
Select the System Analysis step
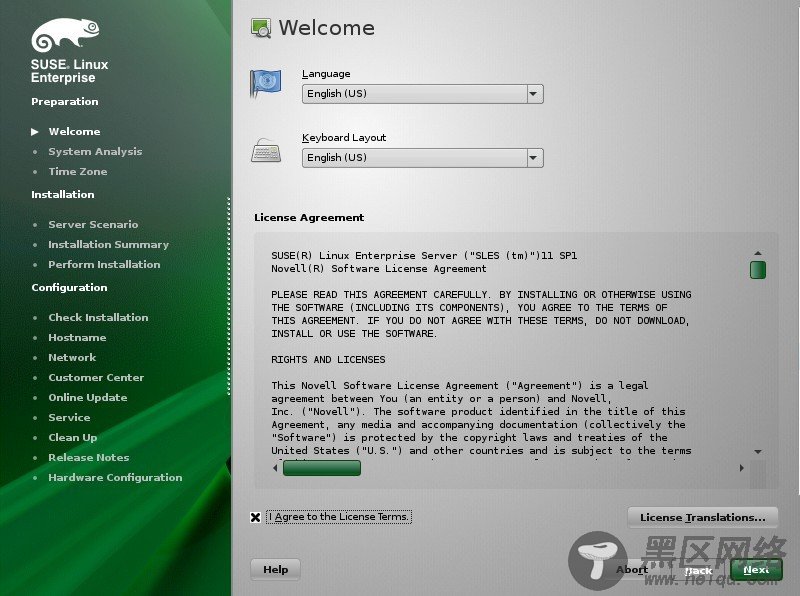point(95,152)
